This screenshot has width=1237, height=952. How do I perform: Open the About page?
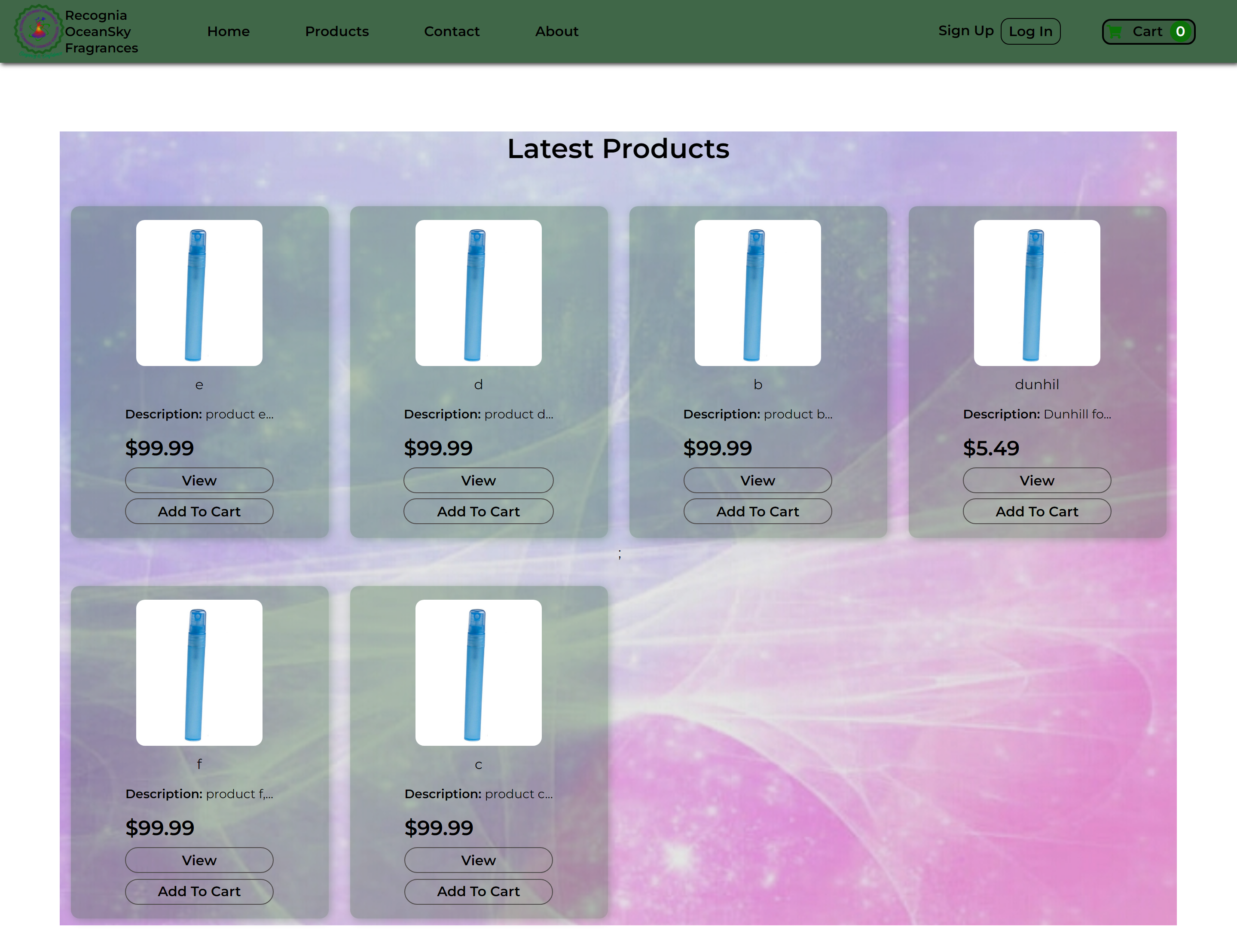pos(557,32)
